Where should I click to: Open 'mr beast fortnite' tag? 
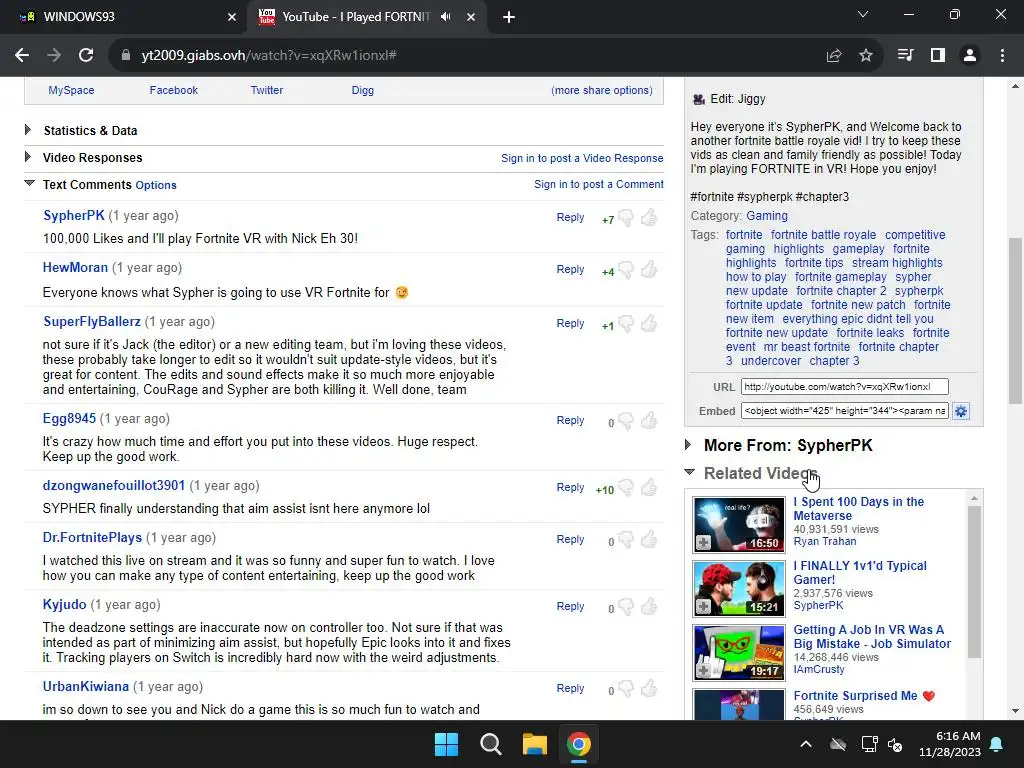click(x=807, y=347)
